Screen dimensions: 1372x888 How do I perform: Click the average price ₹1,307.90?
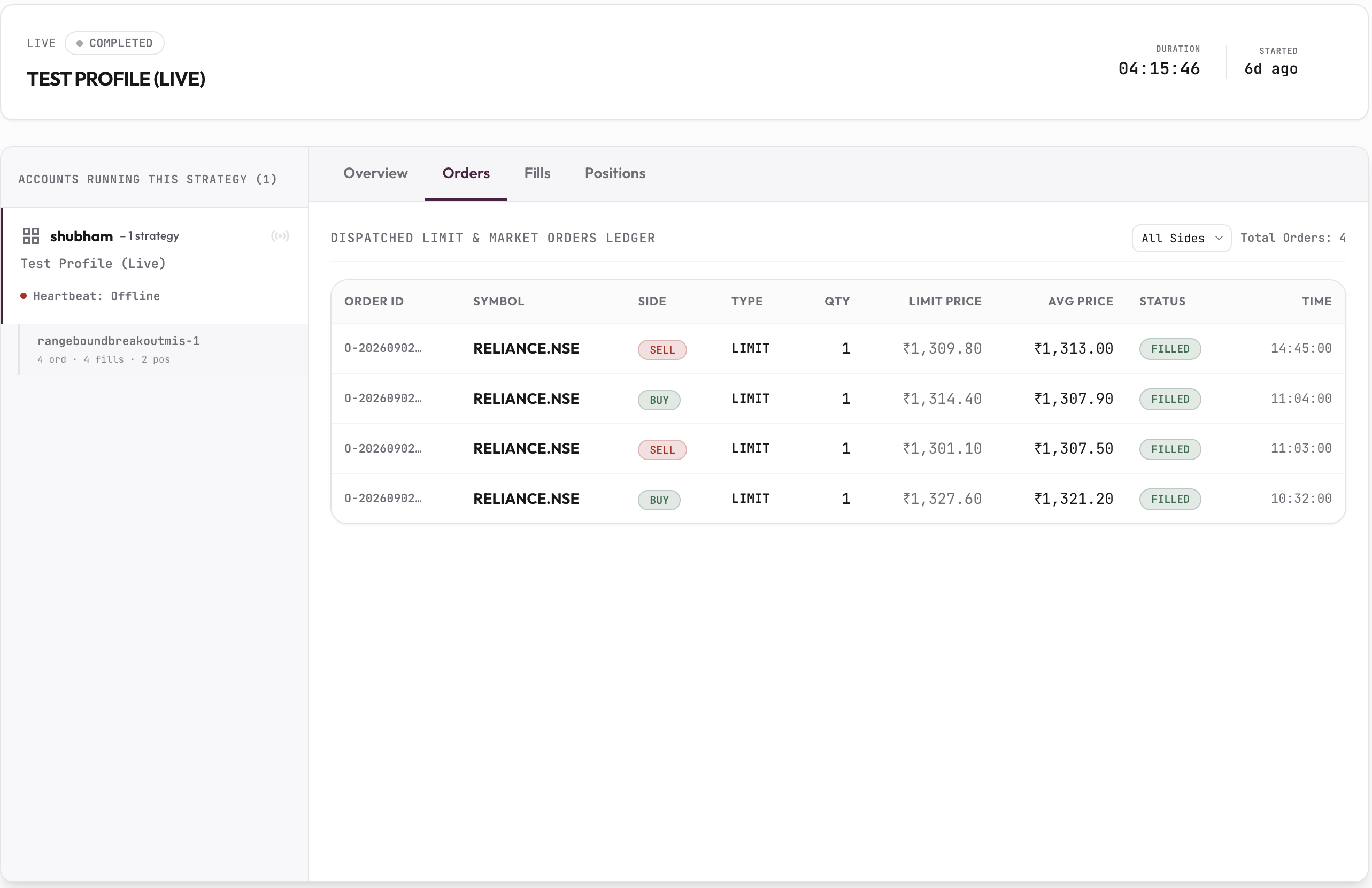coord(1074,399)
